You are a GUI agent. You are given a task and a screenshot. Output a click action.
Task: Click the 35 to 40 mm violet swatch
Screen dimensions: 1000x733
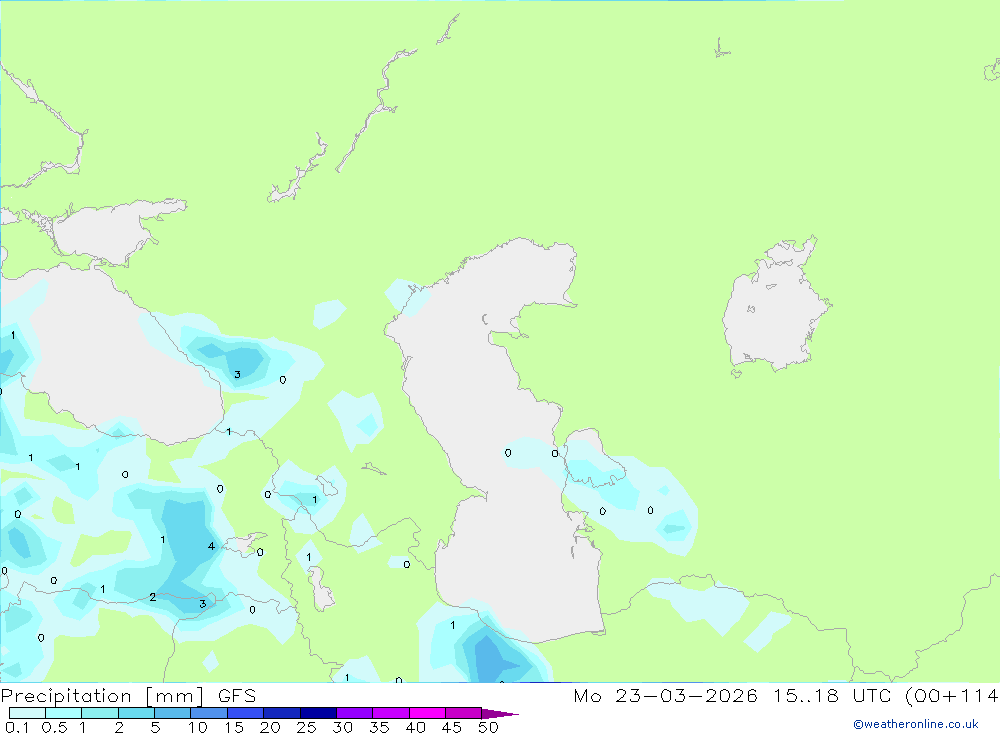click(x=391, y=713)
